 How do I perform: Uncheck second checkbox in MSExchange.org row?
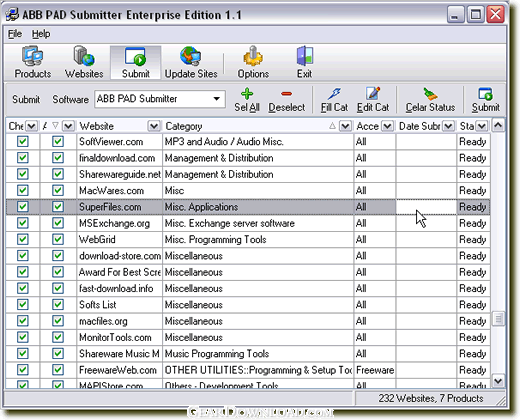[58, 223]
